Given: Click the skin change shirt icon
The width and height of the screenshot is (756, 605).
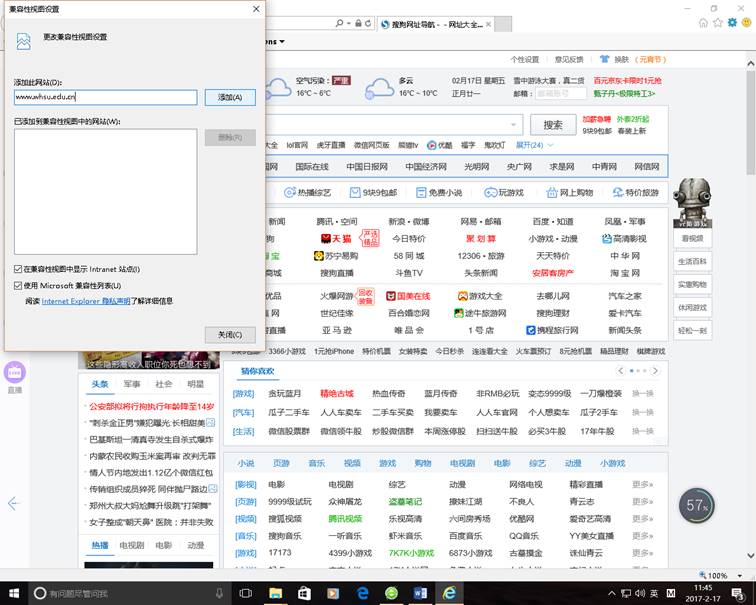Looking at the screenshot, I should [x=605, y=59].
